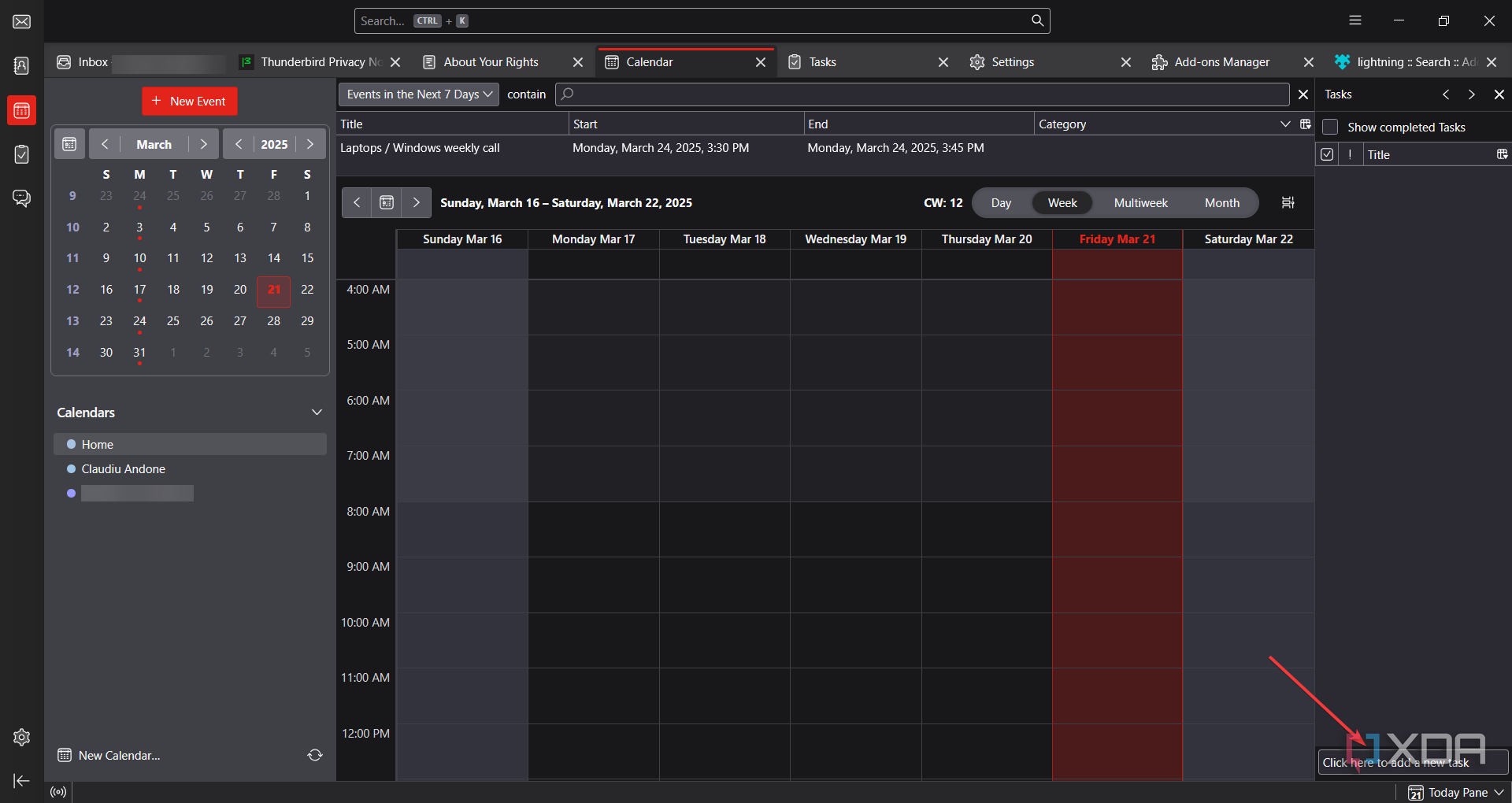Open the Chat space icon in sidebar
Screen dimensions: 1512x803
22,198
